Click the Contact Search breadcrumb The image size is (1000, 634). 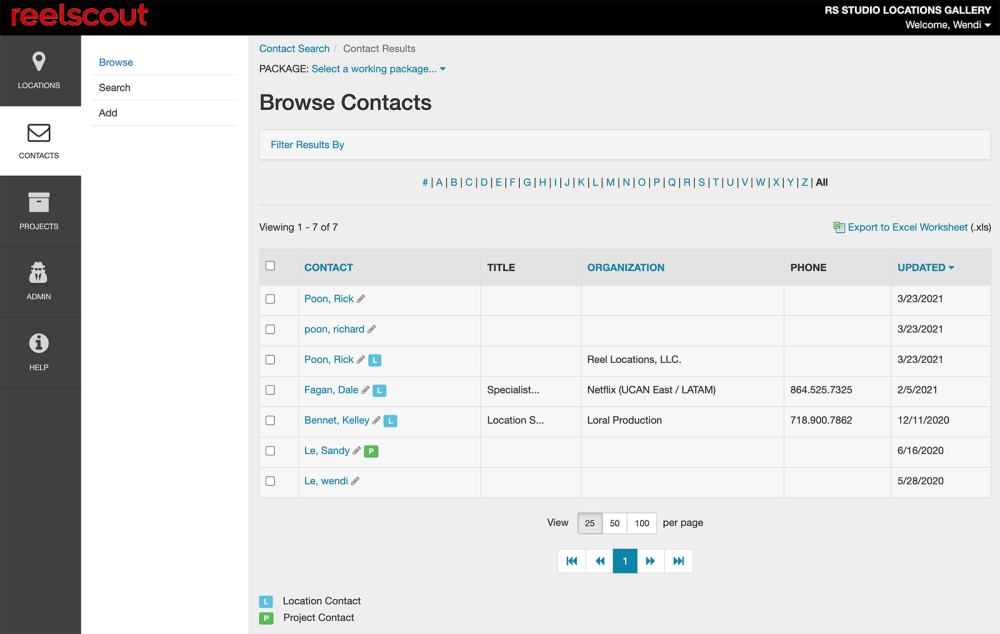(294, 48)
